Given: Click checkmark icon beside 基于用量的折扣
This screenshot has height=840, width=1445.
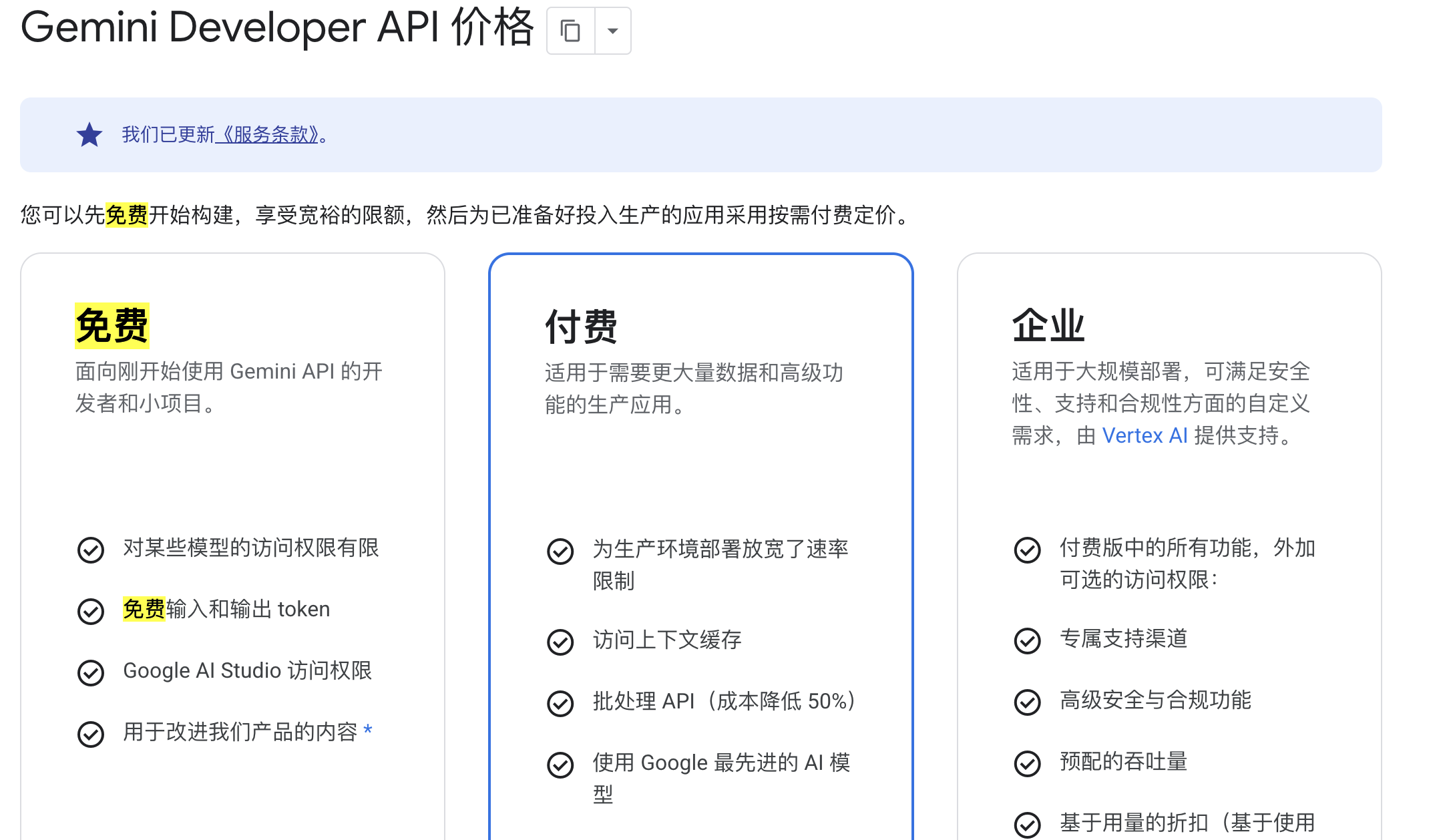Looking at the screenshot, I should coord(1028,825).
